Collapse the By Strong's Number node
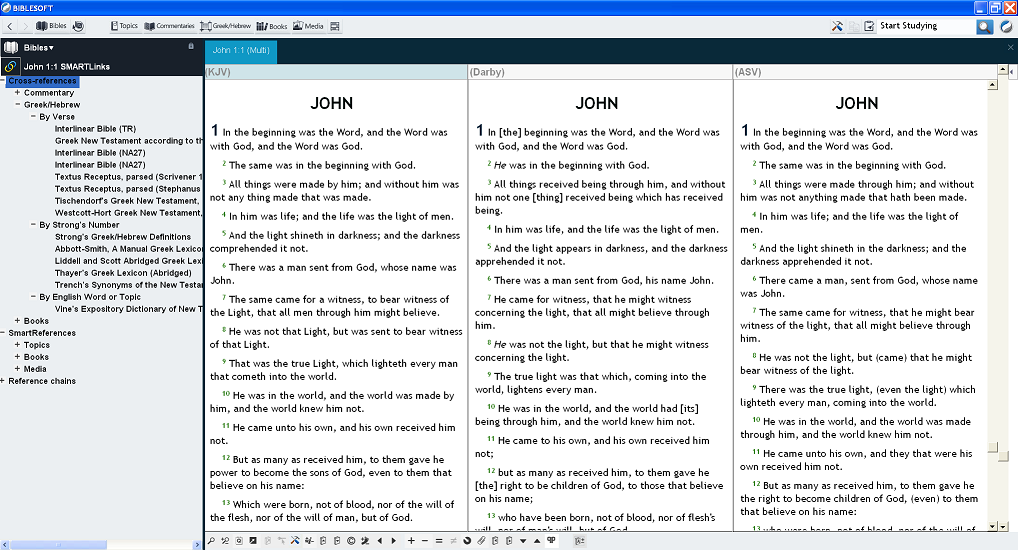This screenshot has width=1018, height=550. click(33, 225)
